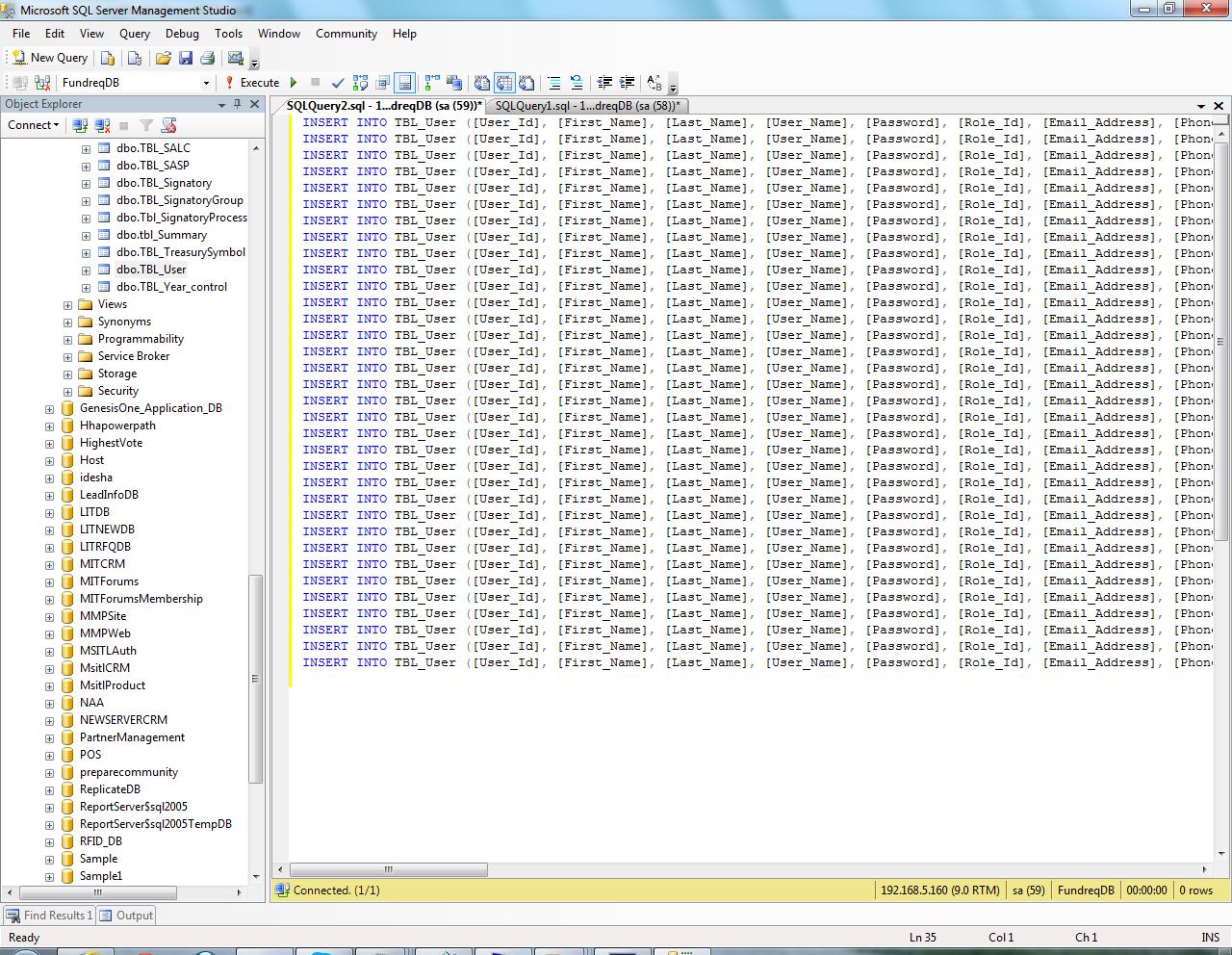Image resolution: width=1232 pixels, height=955 pixels.
Task: Toggle Include Client Statistics
Action: tap(454, 83)
